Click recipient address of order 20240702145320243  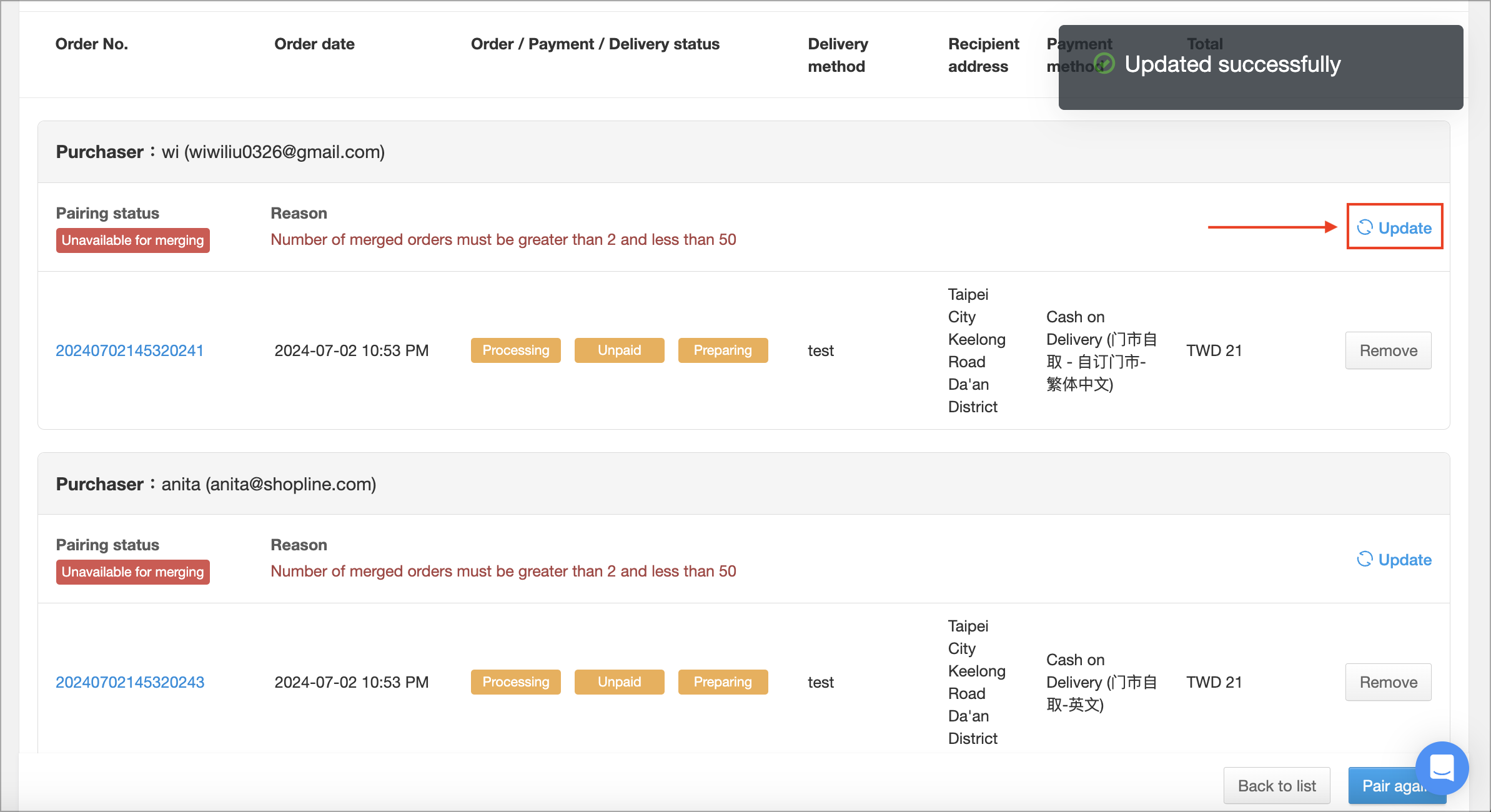tap(977, 682)
